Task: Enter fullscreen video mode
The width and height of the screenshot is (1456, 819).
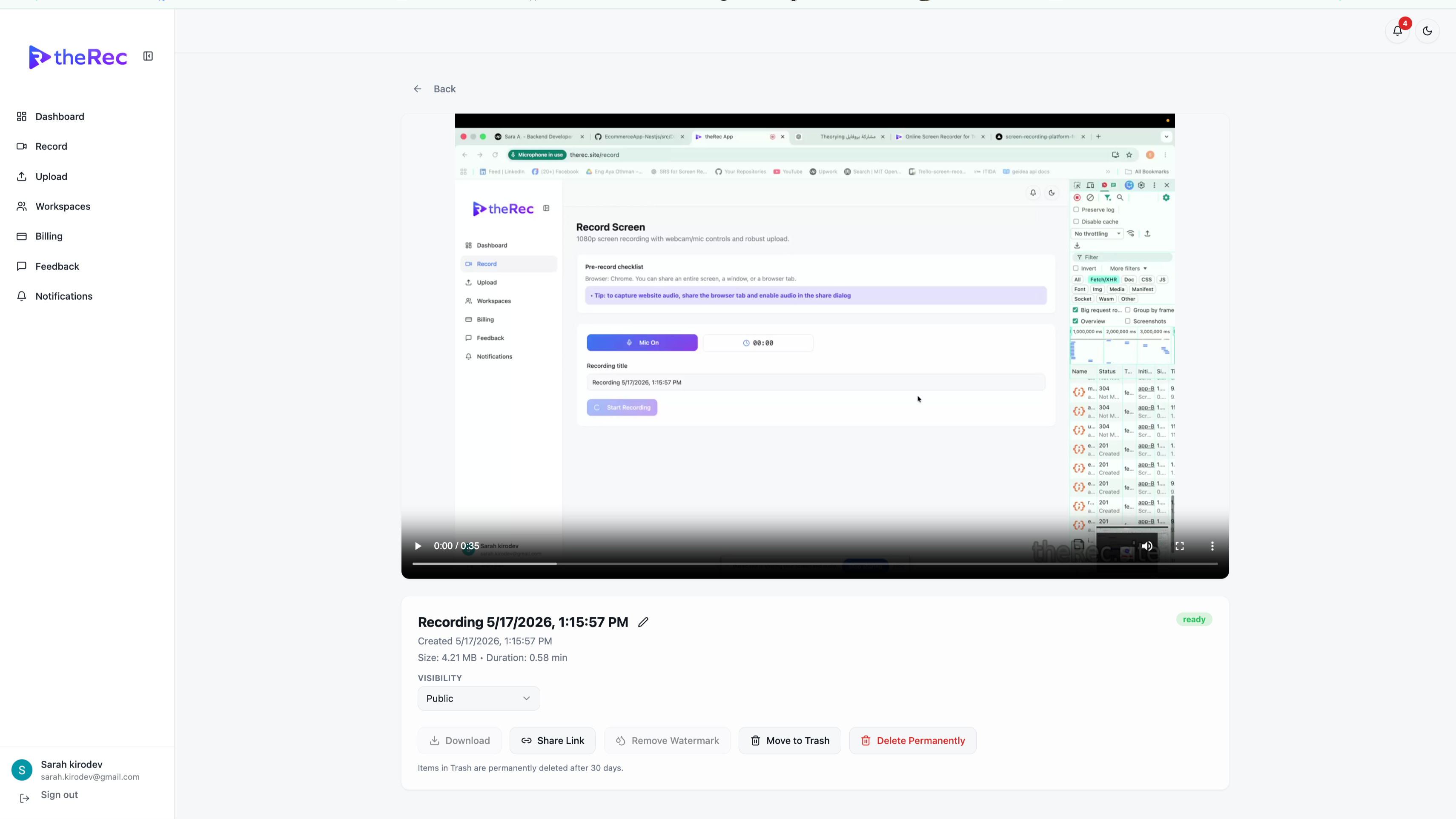Action: pyautogui.click(x=1180, y=546)
